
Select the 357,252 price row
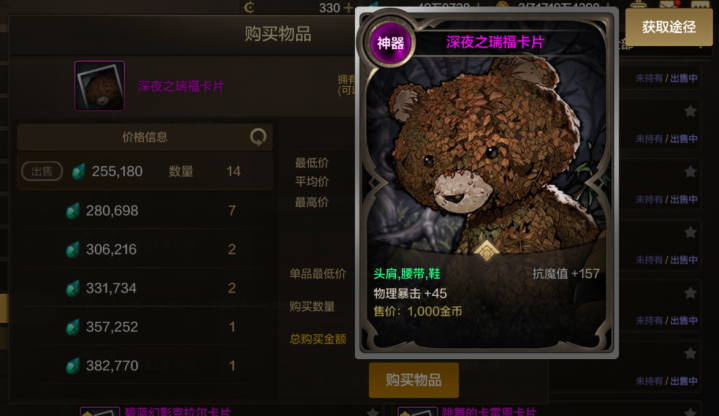click(x=145, y=327)
